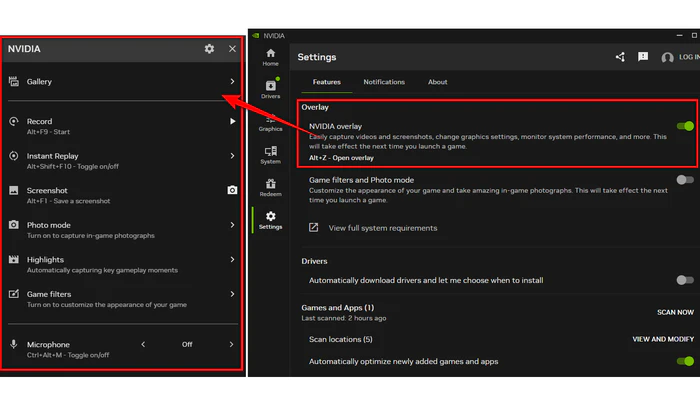The width and height of the screenshot is (700, 407).
Task: Click the Gallery icon in overlay
Action: pyautogui.click(x=14, y=81)
